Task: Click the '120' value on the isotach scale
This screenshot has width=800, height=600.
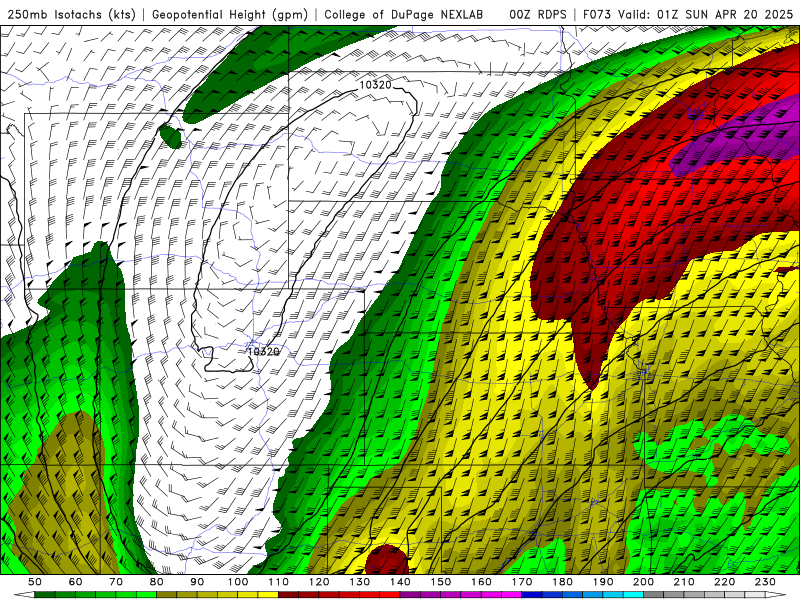Action: [x=319, y=582]
